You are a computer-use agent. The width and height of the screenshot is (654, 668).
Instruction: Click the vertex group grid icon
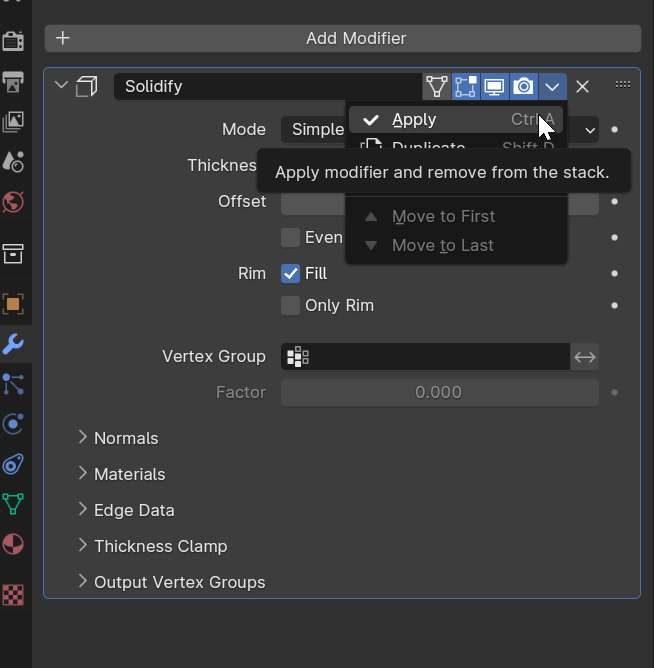[298, 357]
